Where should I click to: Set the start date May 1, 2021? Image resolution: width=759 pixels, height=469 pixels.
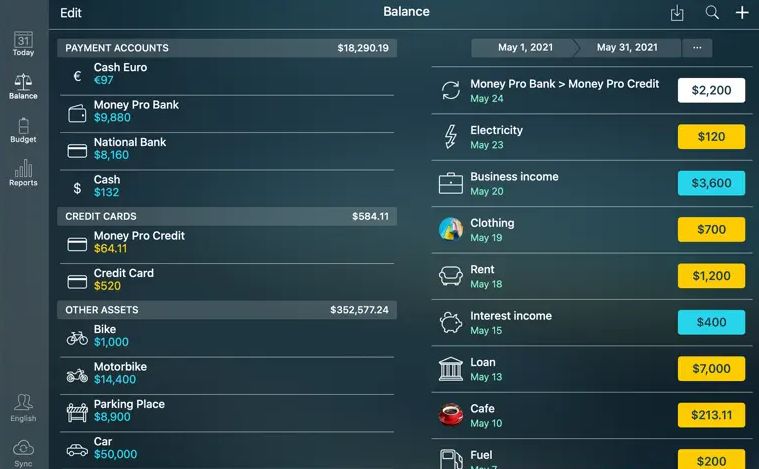pyautogui.click(x=525, y=47)
